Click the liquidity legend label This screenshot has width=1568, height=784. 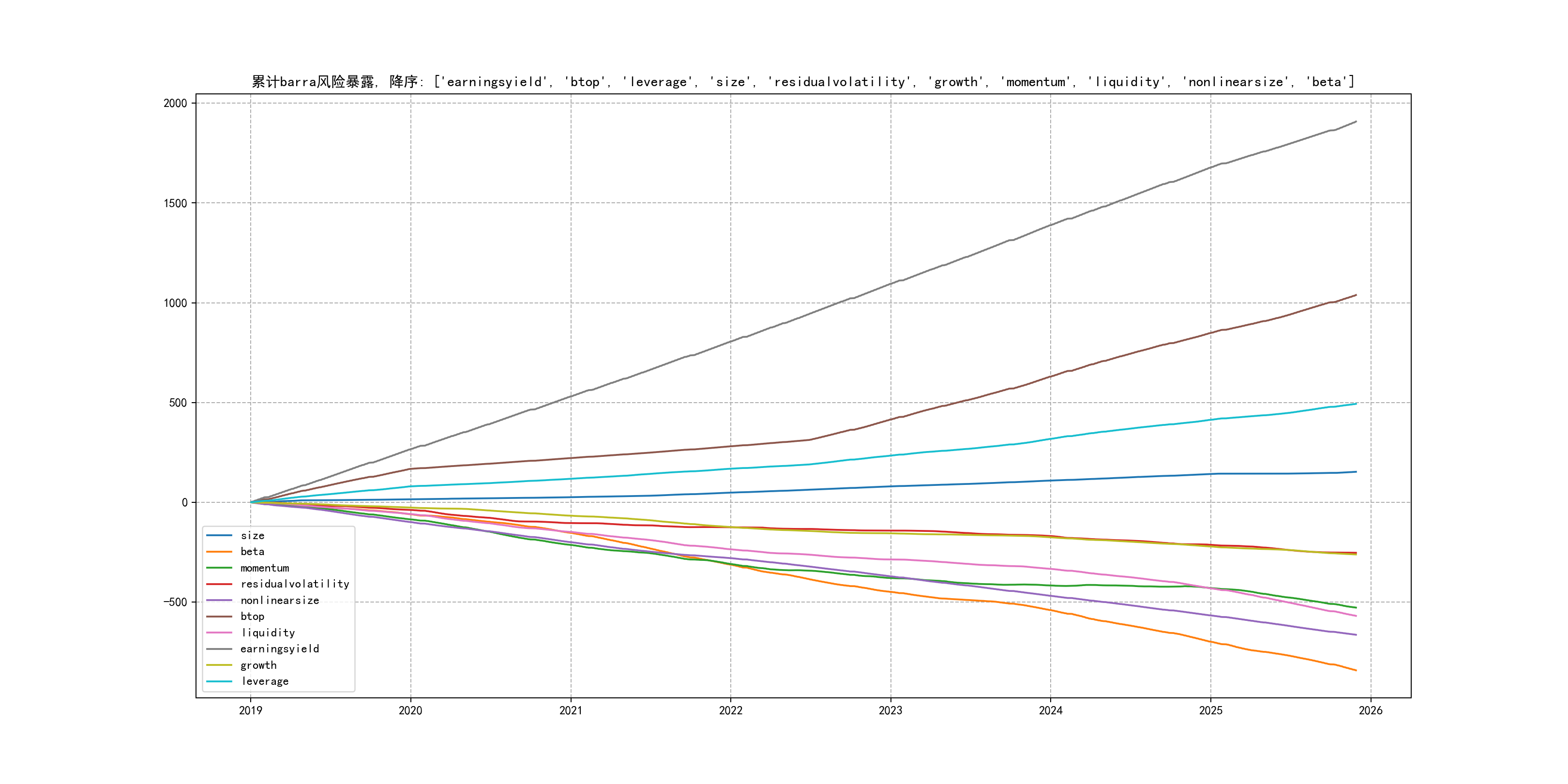tap(268, 633)
